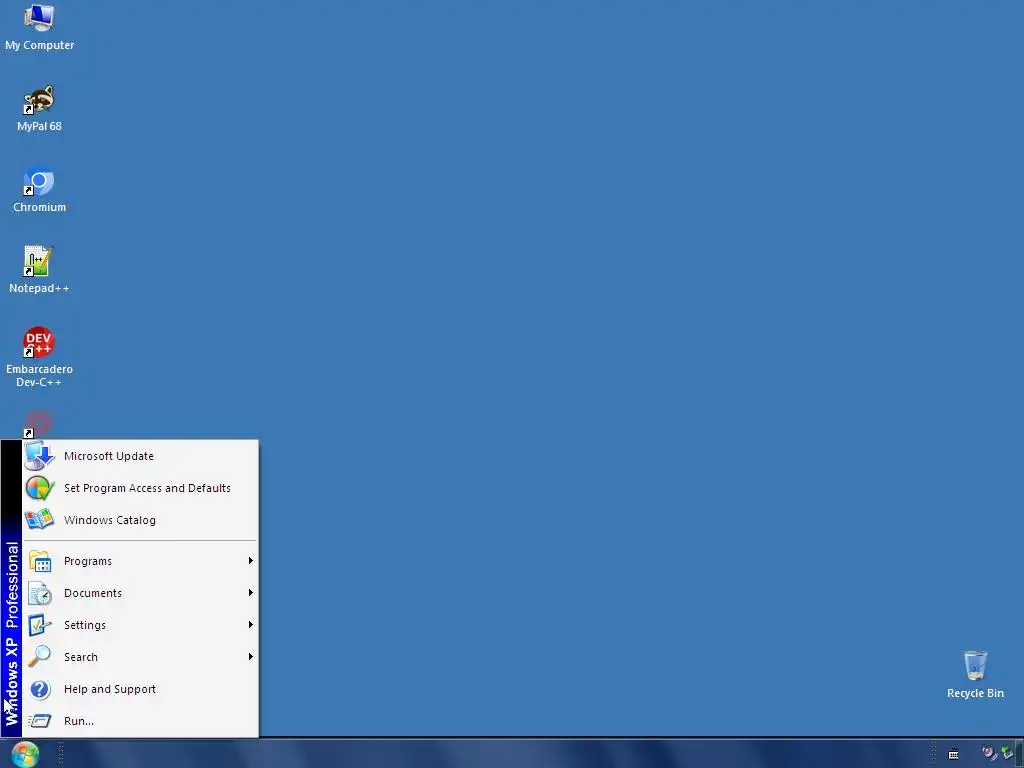Expand the Search submenu arrow
Screen dimensions: 1024x768
tap(250, 656)
